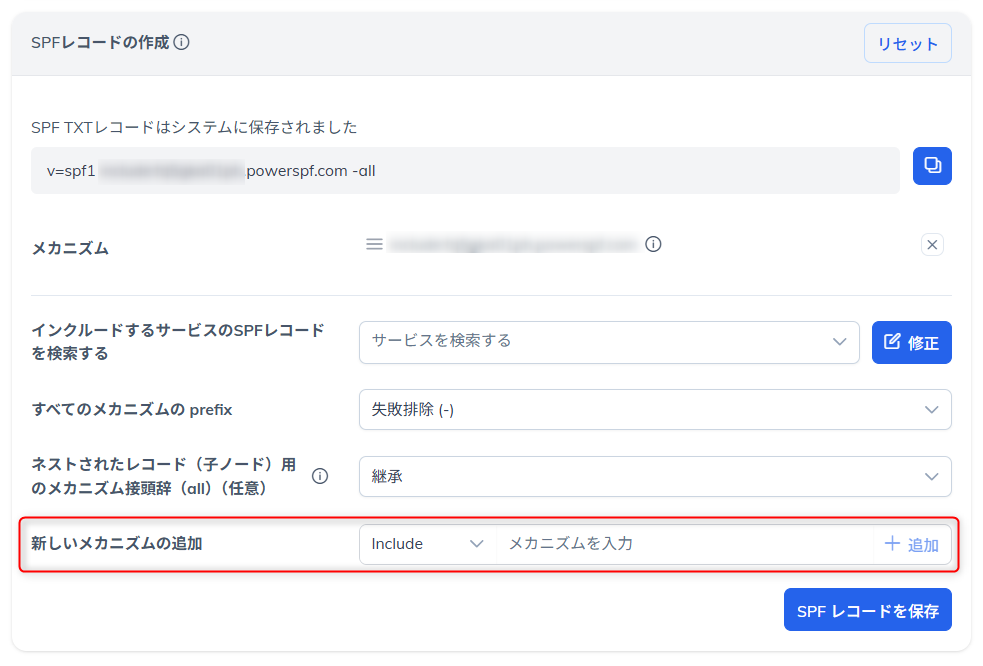The image size is (983, 666).
Task: Expand the 継承 dropdown for nested records
Action: click(655, 476)
